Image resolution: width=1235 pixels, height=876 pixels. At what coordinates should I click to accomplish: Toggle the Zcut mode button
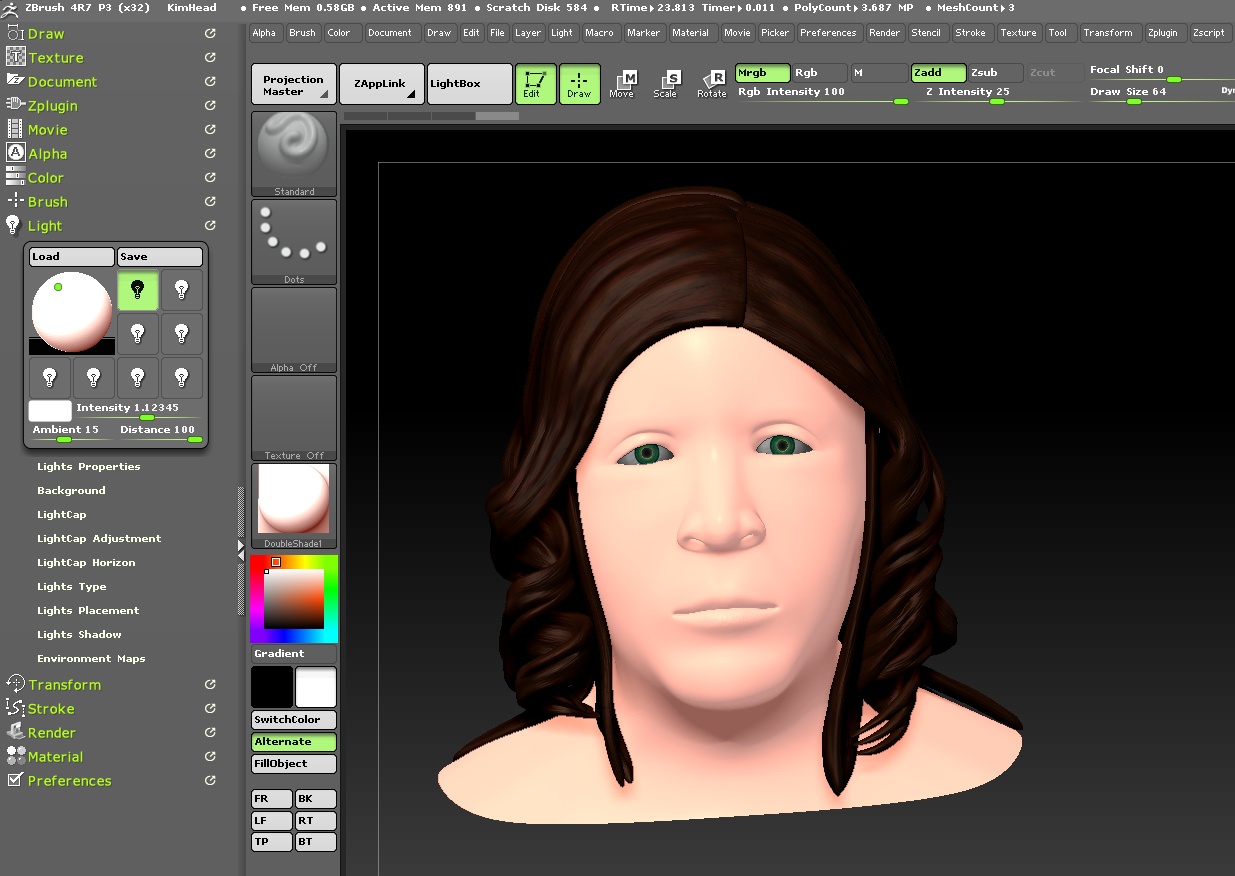pyautogui.click(x=1054, y=73)
